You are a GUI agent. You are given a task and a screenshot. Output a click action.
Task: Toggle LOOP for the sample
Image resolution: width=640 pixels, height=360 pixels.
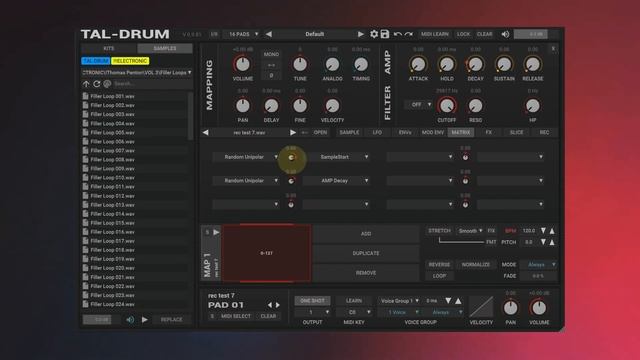439,276
